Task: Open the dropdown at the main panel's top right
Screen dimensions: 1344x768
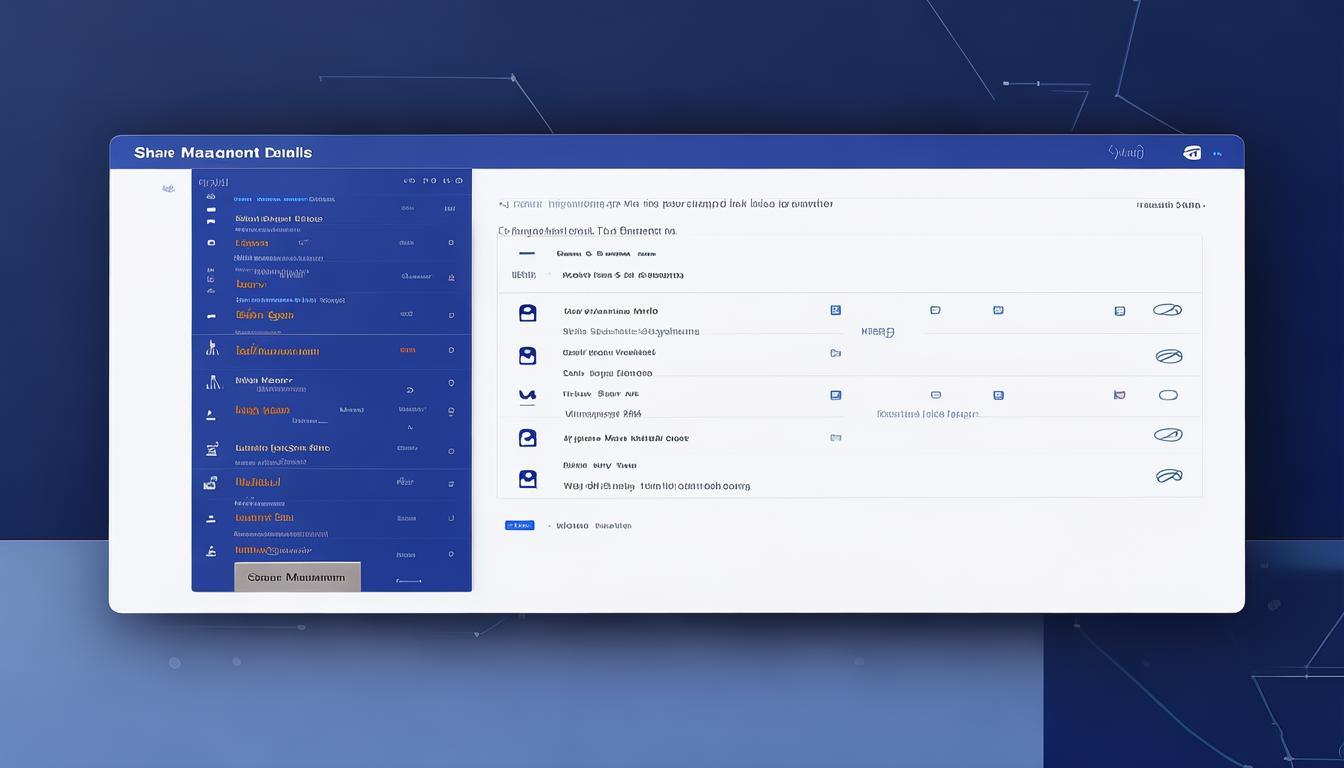Action: click(1169, 205)
